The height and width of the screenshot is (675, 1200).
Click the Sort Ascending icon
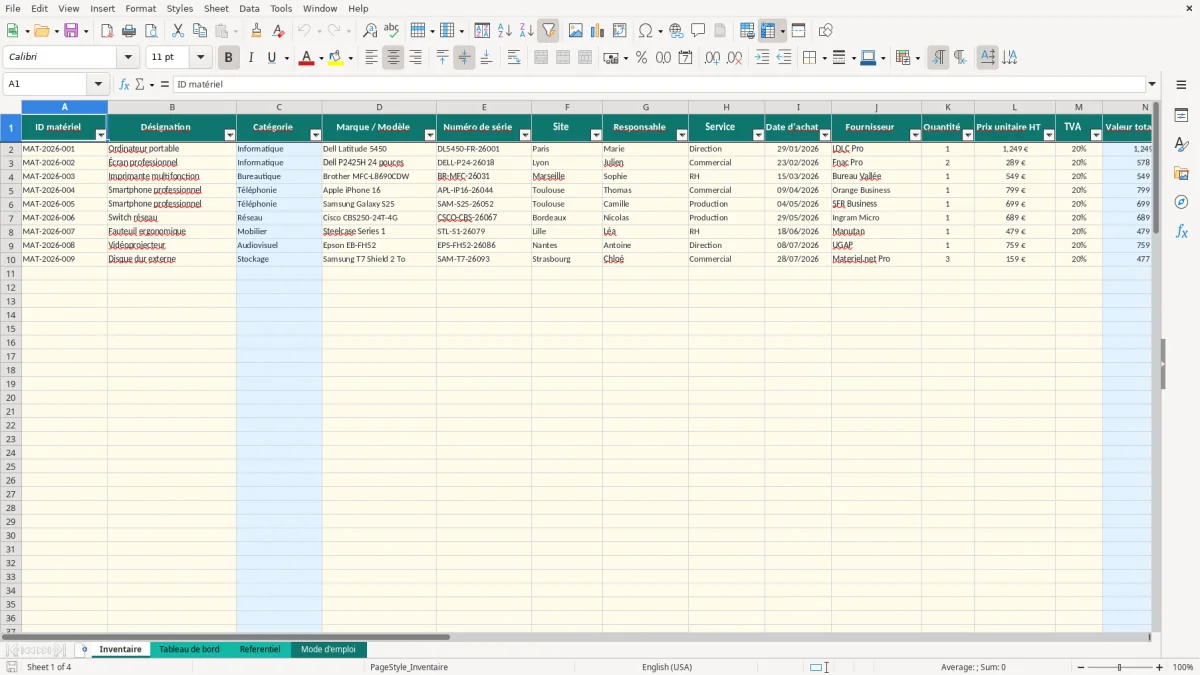pyautogui.click(x=505, y=31)
